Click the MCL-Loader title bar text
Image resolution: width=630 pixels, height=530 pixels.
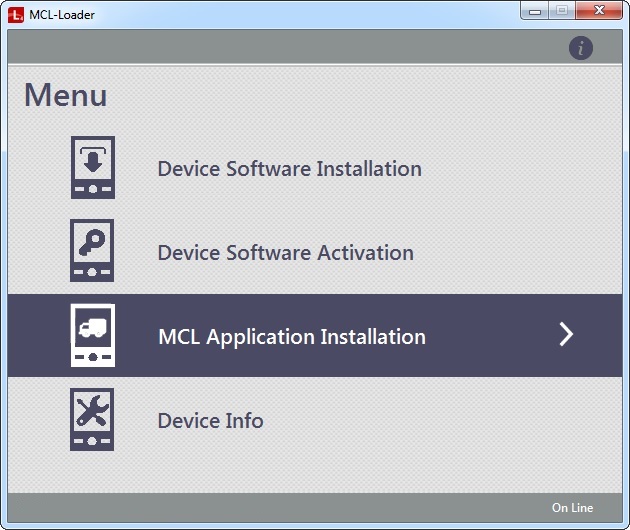[62, 15]
